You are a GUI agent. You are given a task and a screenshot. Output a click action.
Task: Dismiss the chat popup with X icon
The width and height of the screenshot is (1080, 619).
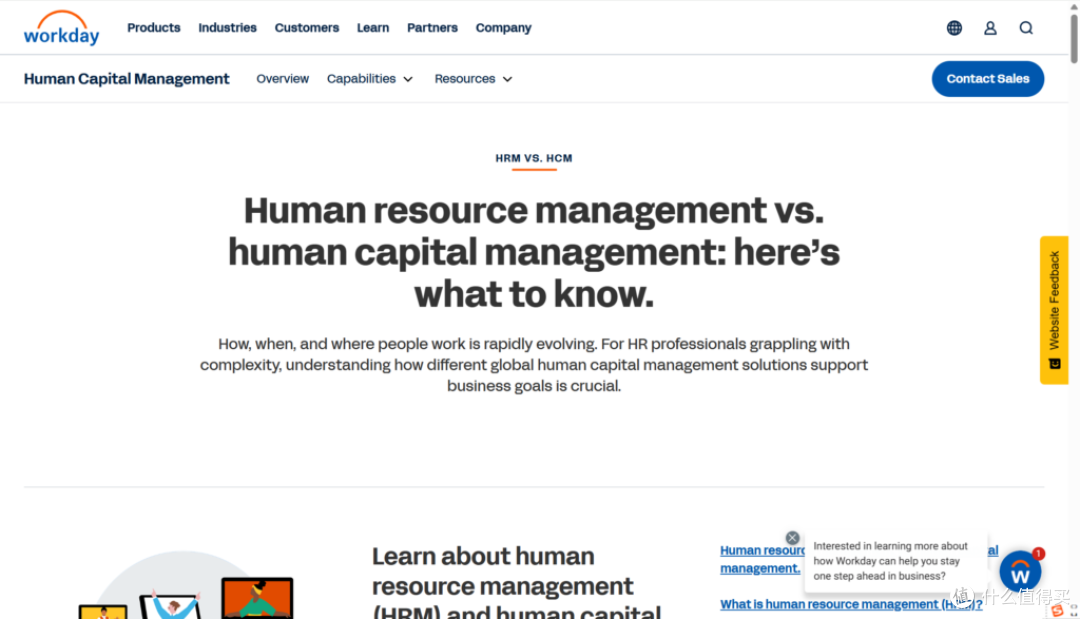(x=792, y=538)
